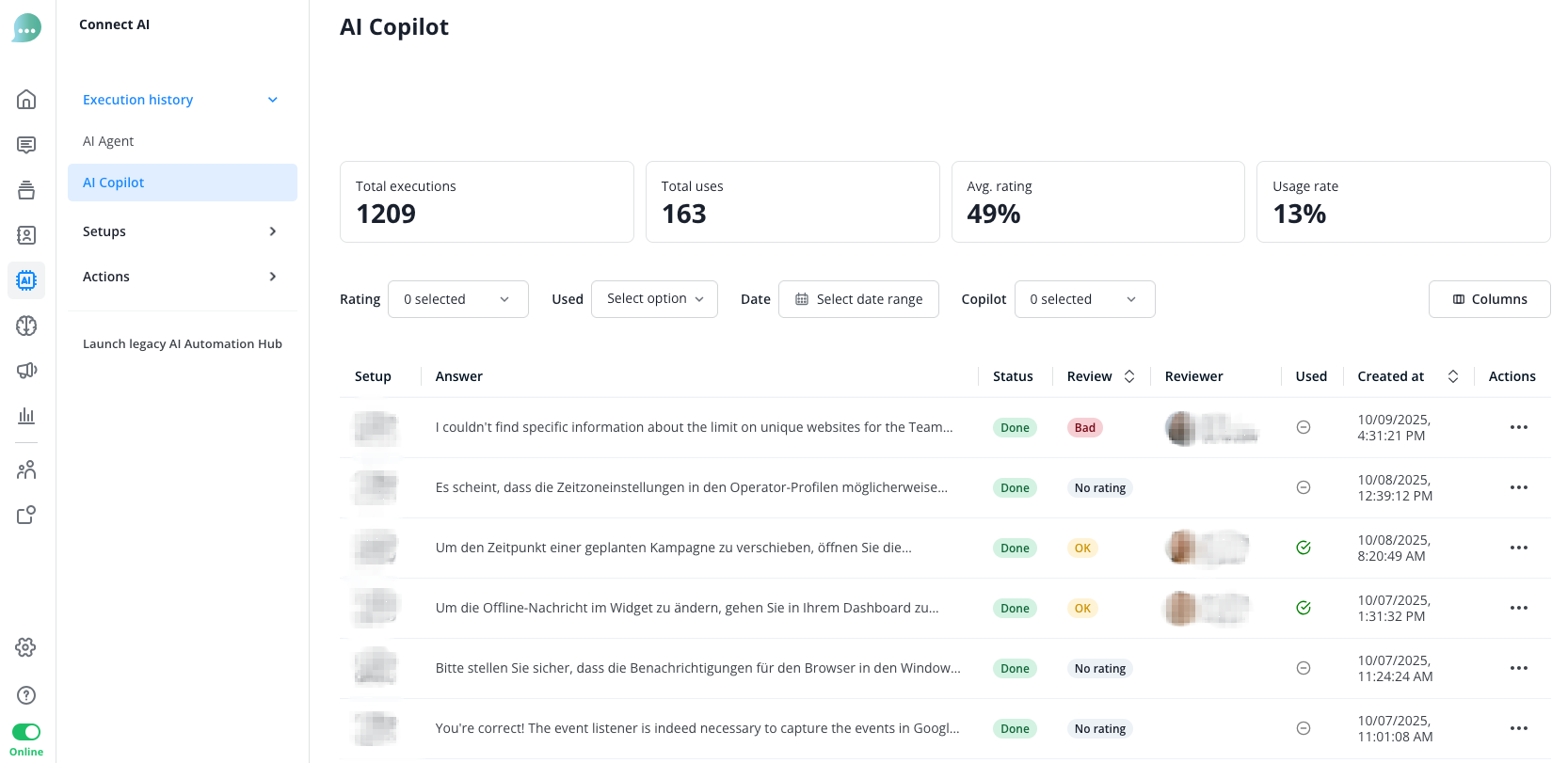Open the Conversations chat icon
The height and width of the screenshot is (763, 1568).
point(26,145)
